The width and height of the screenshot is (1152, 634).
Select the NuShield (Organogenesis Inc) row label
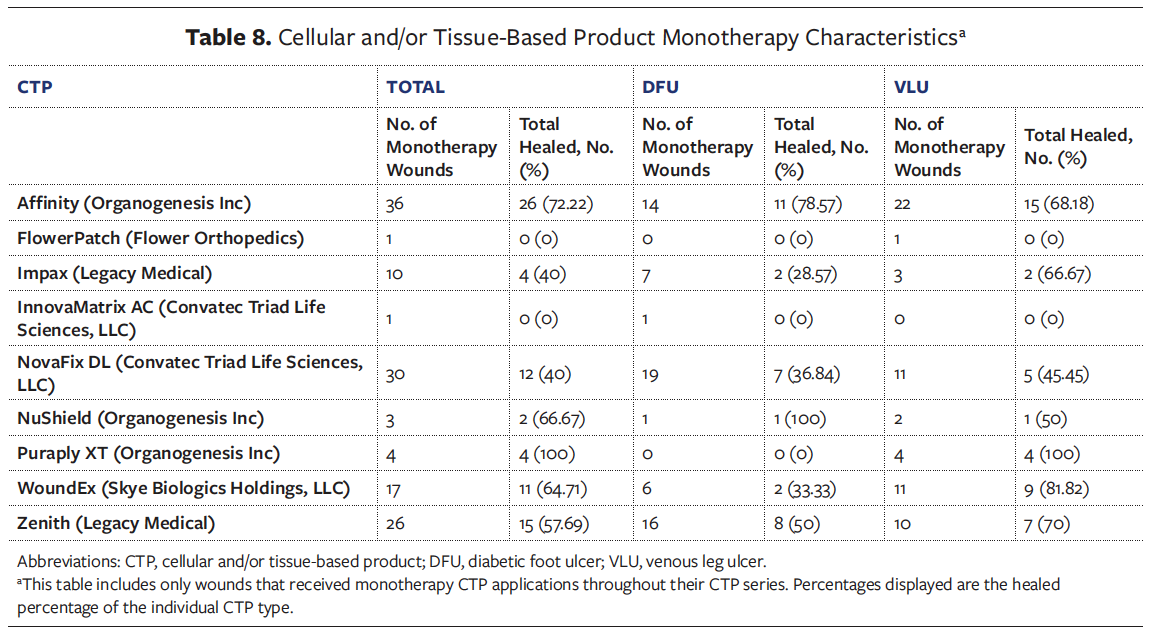pyautogui.click(x=139, y=418)
